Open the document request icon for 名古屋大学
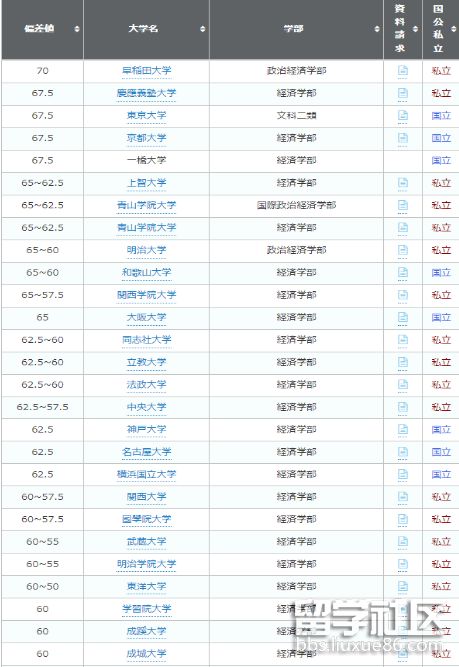The height and width of the screenshot is (667, 459). pyautogui.click(x=402, y=452)
